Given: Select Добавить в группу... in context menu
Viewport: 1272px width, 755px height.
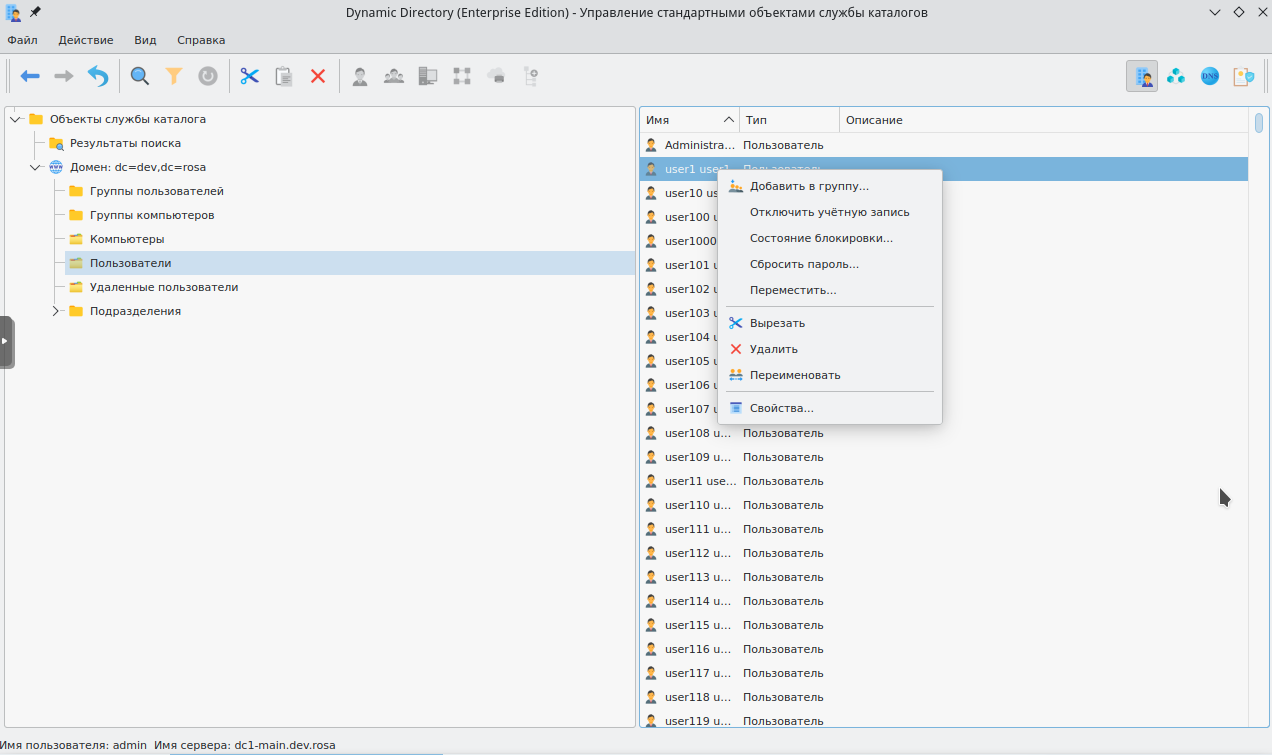Looking at the screenshot, I should tap(809, 186).
